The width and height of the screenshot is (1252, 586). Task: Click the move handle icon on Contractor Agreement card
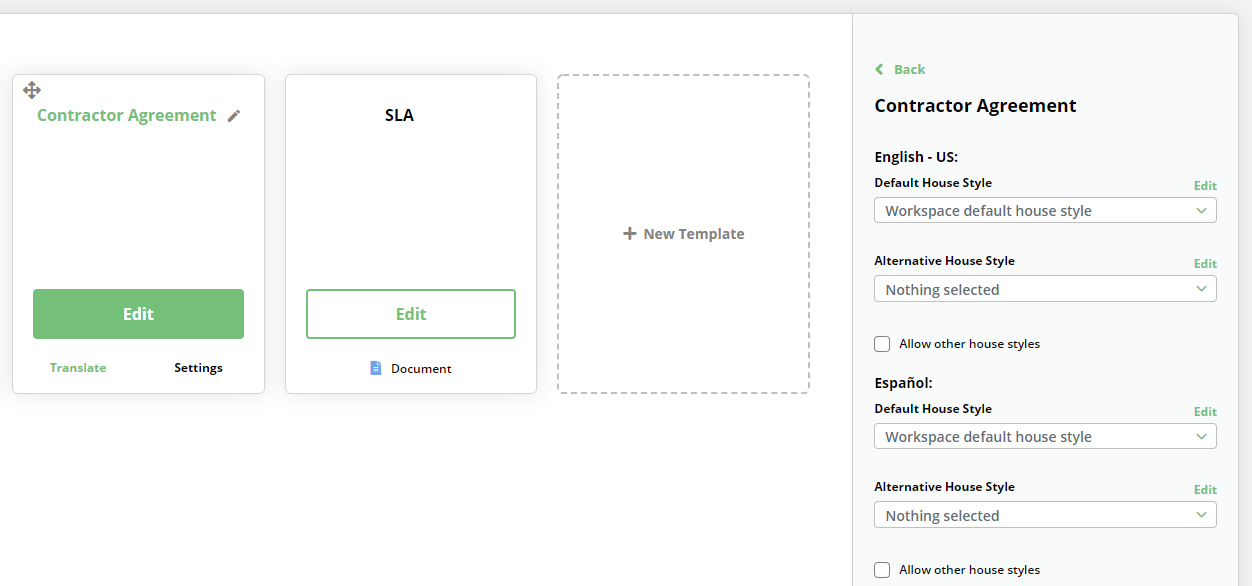32,90
